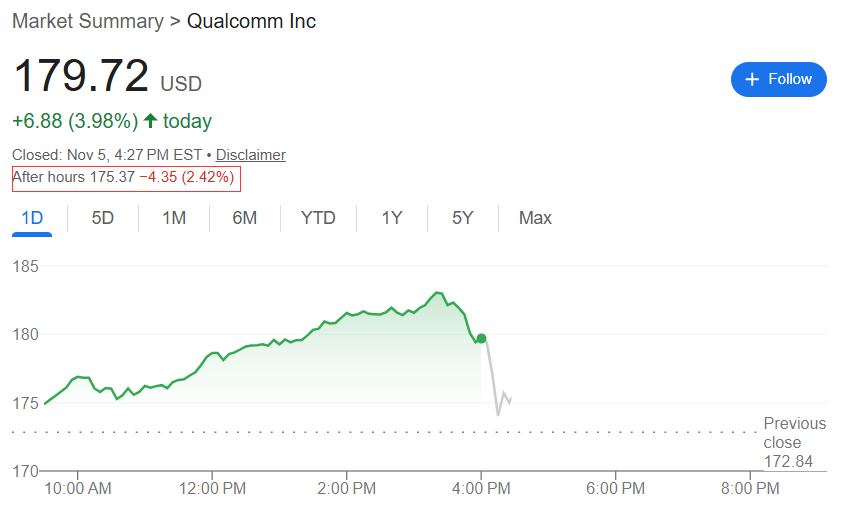Show the Max time range chart
Image resolution: width=853 pixels, height=517 pixels.
point(535,218)
